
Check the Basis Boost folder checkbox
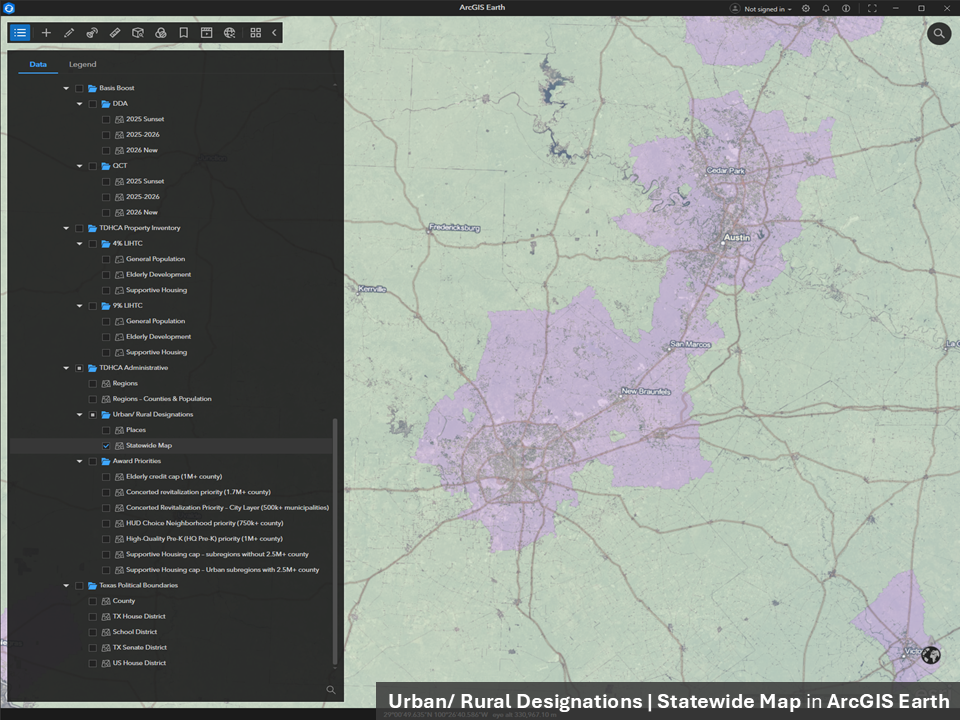pyautogui.click(x=79, y=88)
